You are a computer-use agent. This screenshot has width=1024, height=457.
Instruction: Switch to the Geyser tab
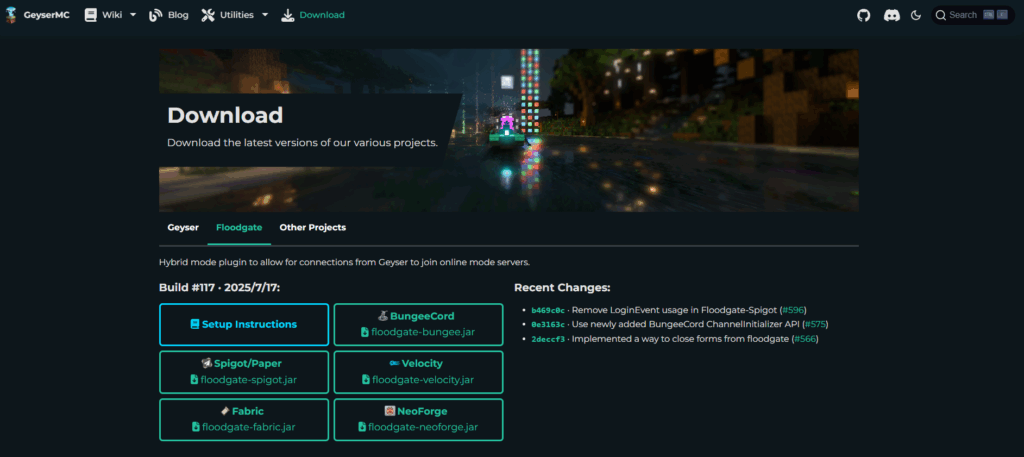tap(183, 227)
